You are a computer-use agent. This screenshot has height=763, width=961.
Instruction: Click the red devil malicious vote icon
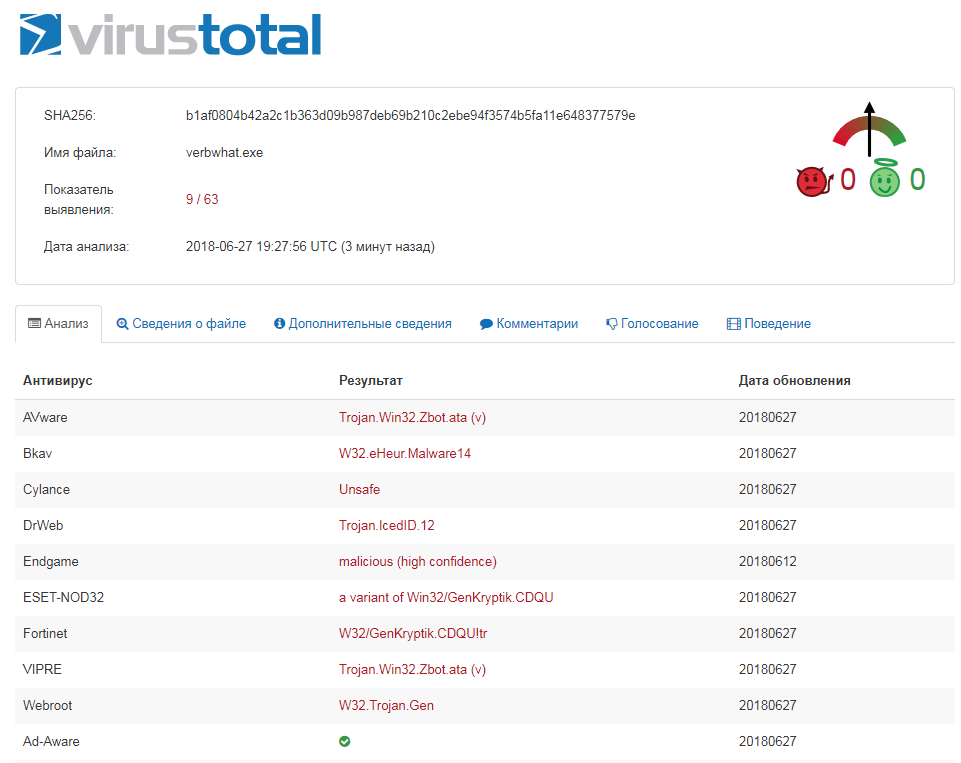814,181
